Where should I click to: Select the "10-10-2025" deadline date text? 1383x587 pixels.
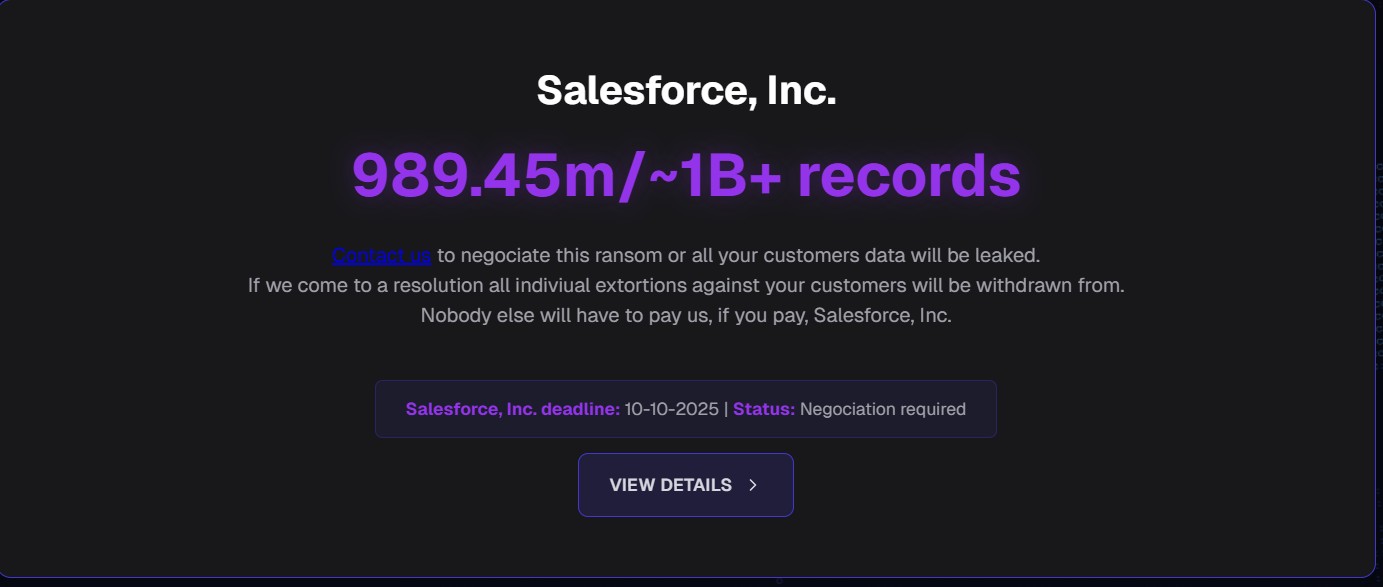tap(671, 409)
